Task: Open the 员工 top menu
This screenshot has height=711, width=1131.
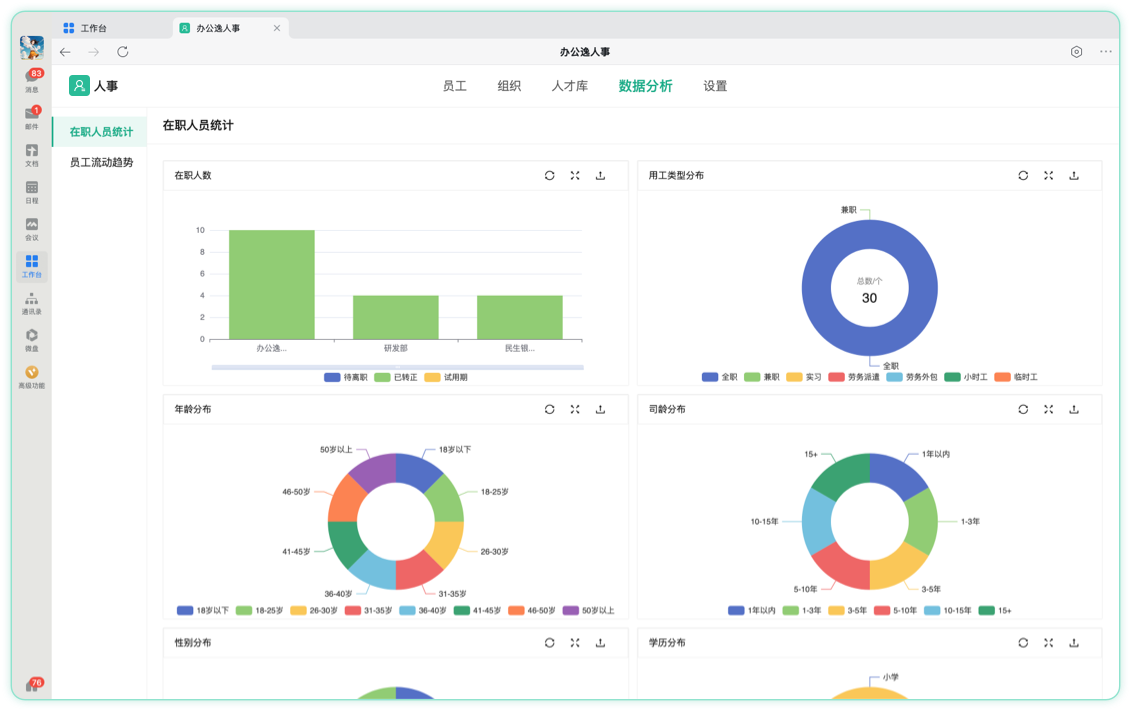Action: pos(454,86)
